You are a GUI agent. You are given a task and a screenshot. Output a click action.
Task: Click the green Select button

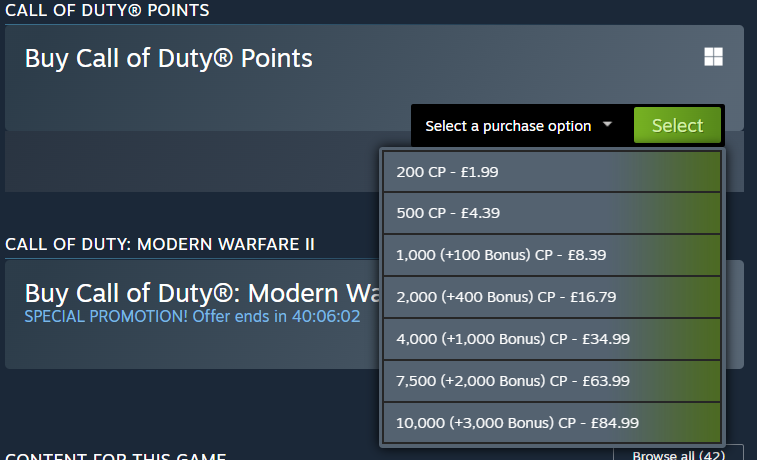[x=677, y=125]
